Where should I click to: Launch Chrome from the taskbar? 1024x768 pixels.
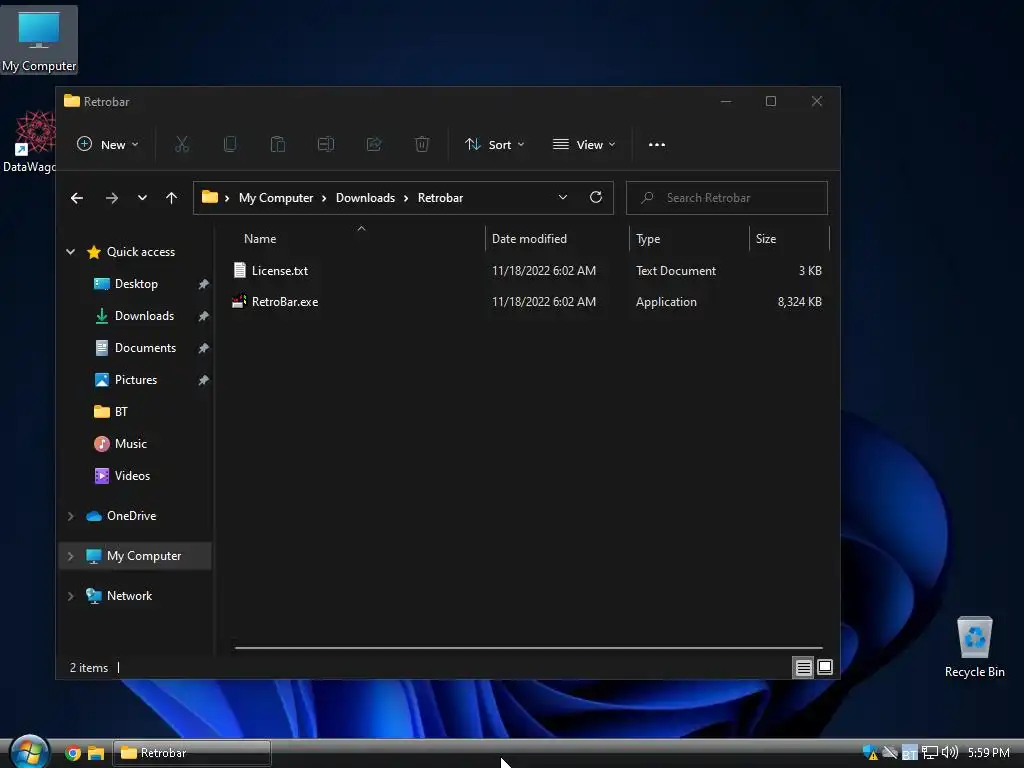(x=73, y=753)
